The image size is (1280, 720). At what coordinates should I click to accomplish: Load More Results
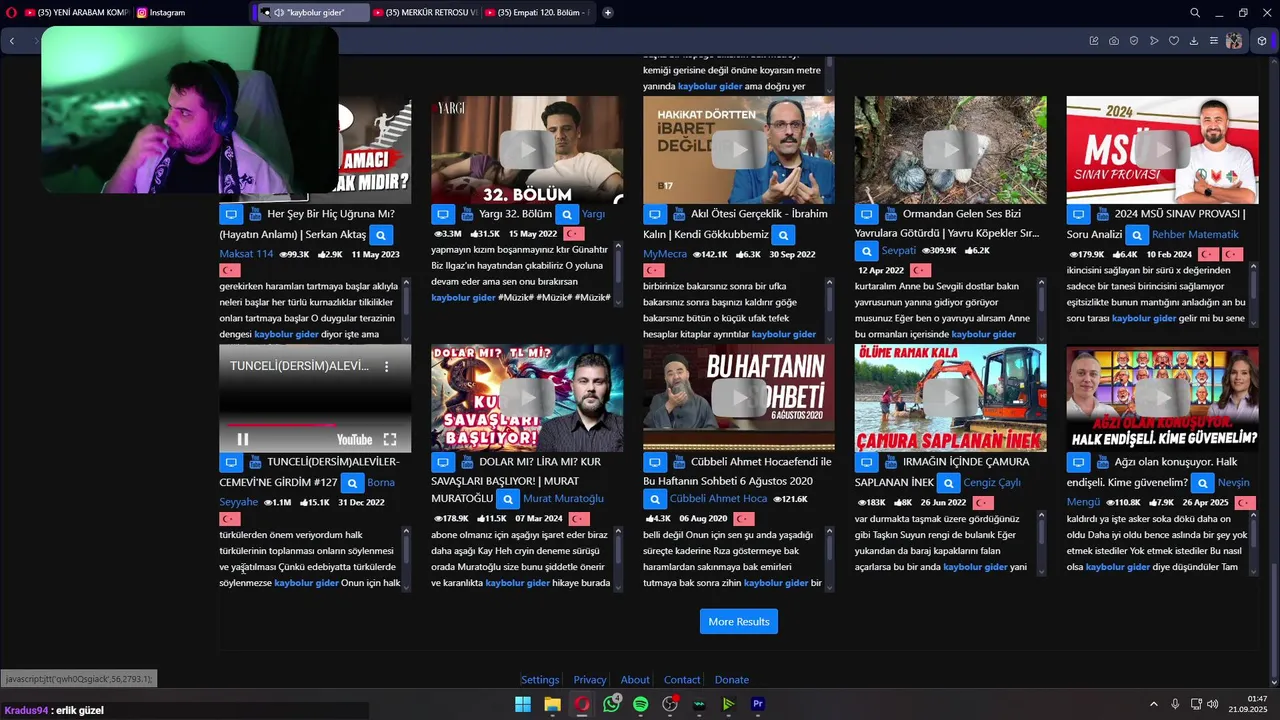pos(739,622)
